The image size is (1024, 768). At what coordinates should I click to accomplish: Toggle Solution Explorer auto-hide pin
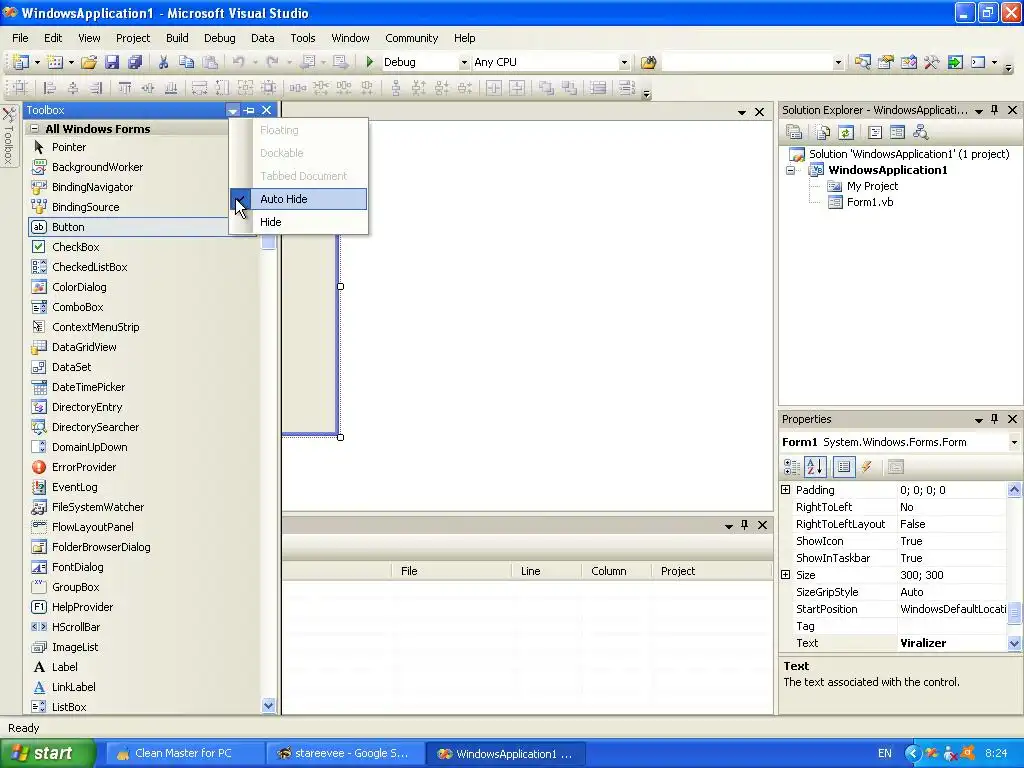[x=995, y=110]
